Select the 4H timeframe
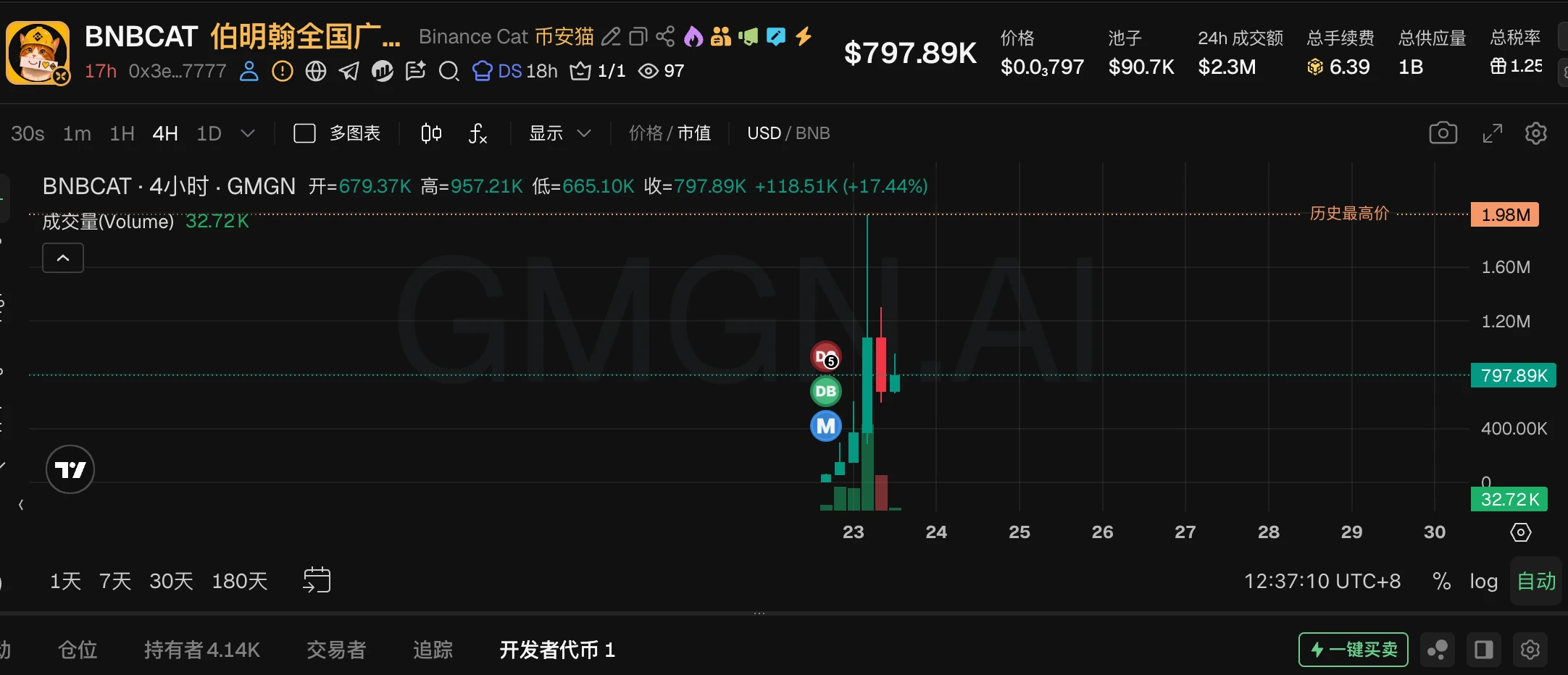Image resolution: width=1568 pixels, height=675 pixels. click(x=165, y=133)
